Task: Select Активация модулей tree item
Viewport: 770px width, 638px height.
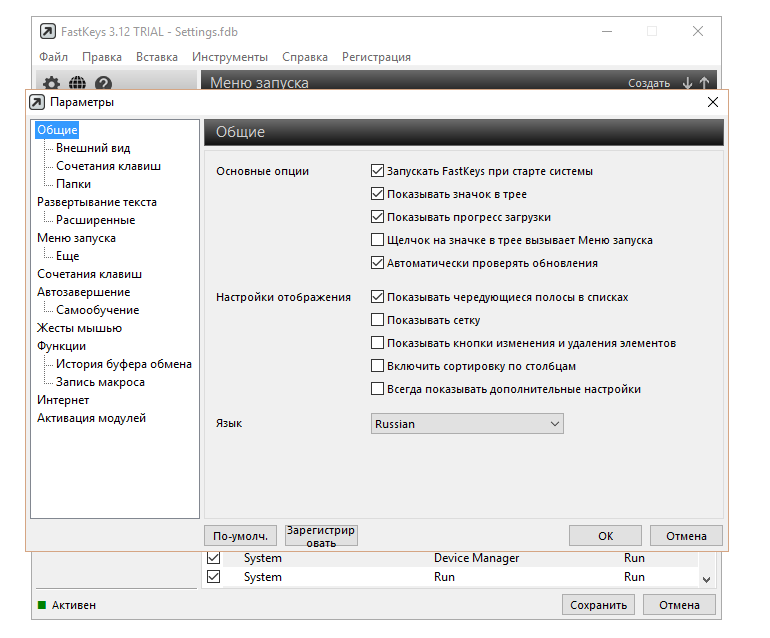Action: [91, 418]
